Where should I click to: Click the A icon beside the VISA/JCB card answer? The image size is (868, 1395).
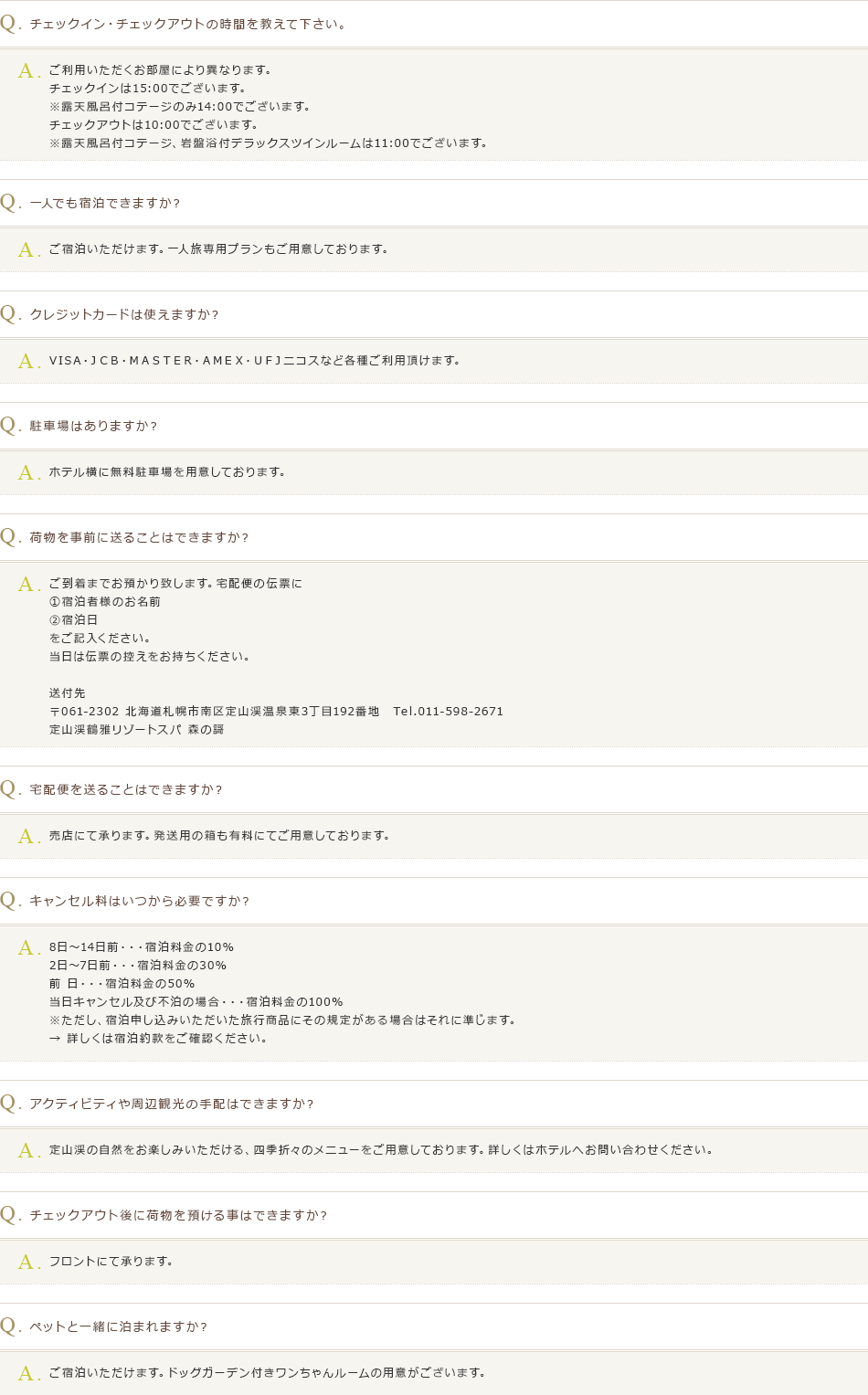(x=28, y=362)
